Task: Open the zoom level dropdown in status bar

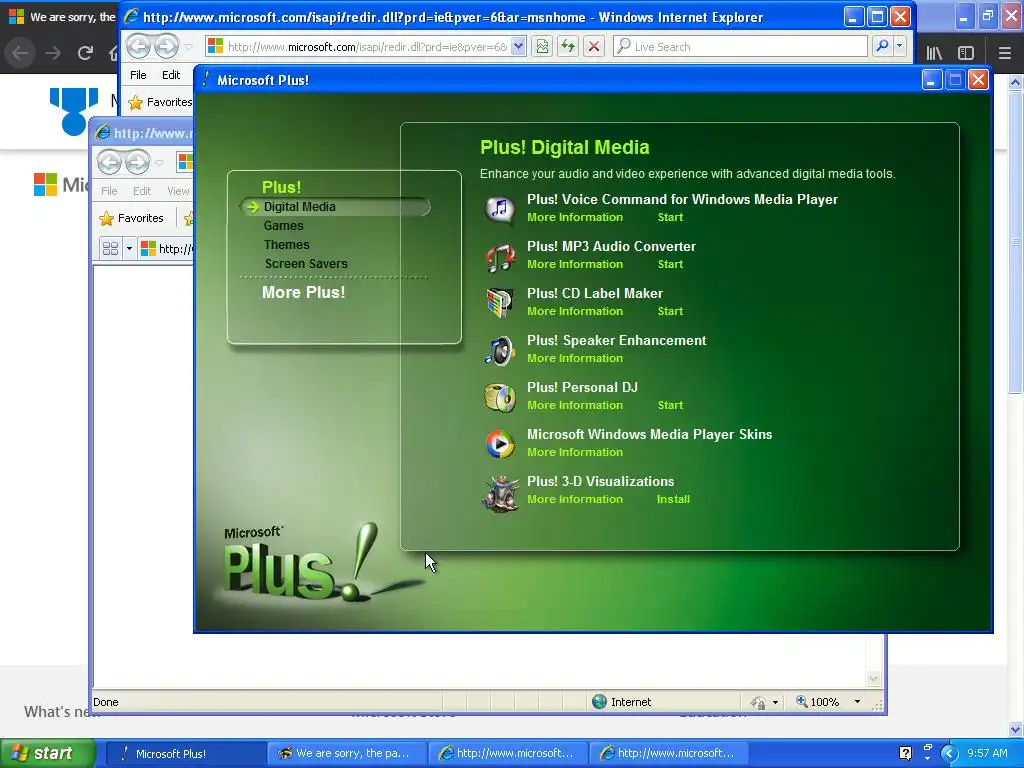Action: click(x=857, y=702)
